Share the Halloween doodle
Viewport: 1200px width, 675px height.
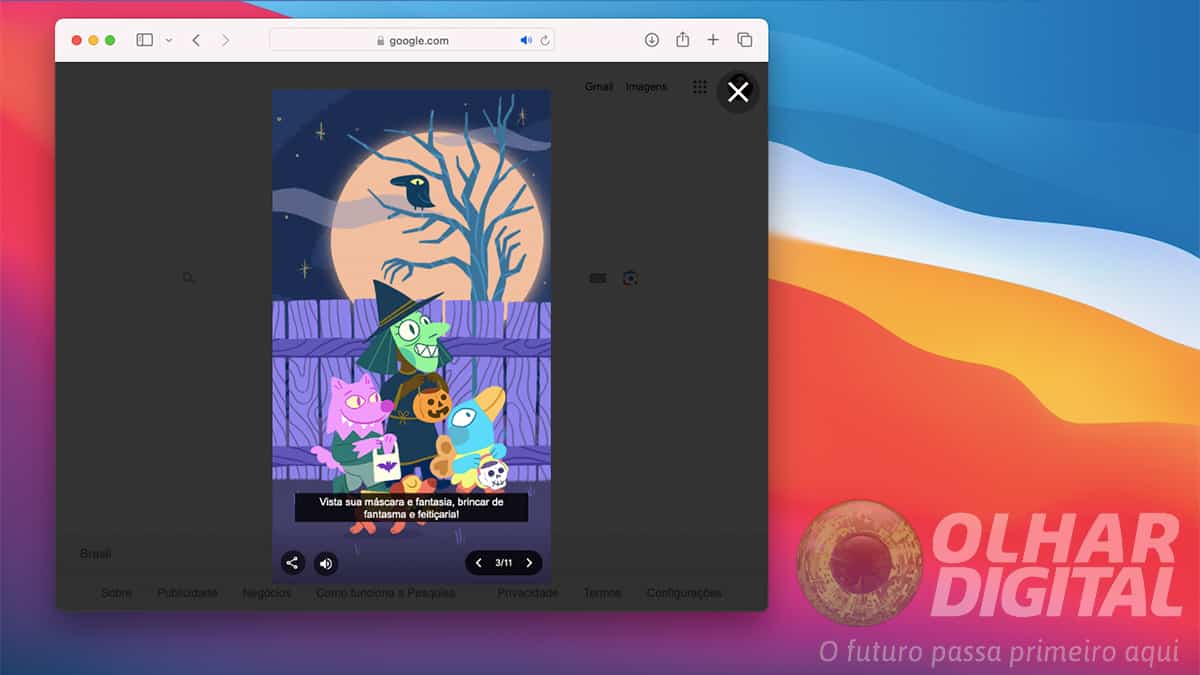pyautogui.click(x=292, y=563)
